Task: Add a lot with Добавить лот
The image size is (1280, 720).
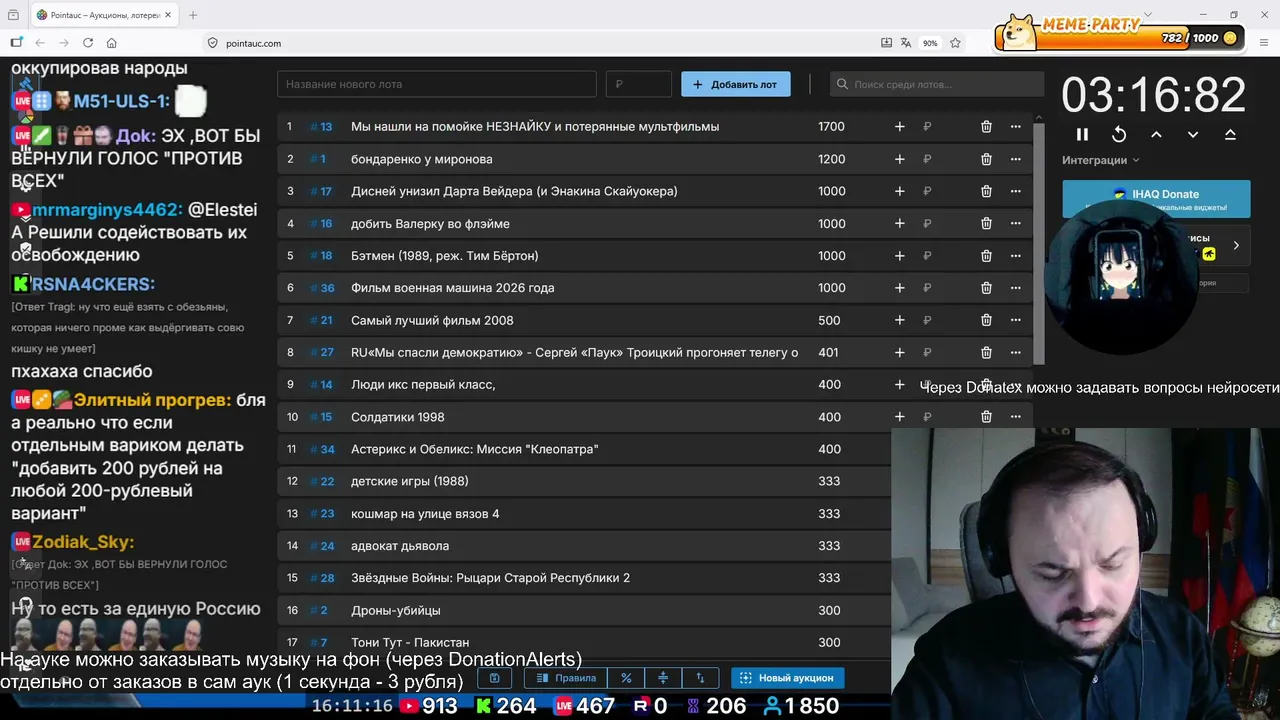Action: [736, 84]
